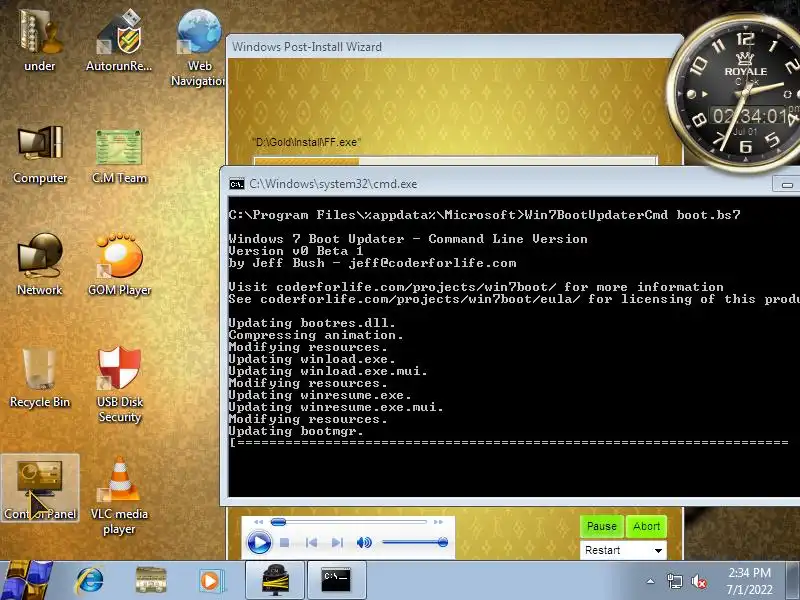Launch USB Disk Security shortcut
This screenshot has width=800, height=600.
tap(119, 384)
